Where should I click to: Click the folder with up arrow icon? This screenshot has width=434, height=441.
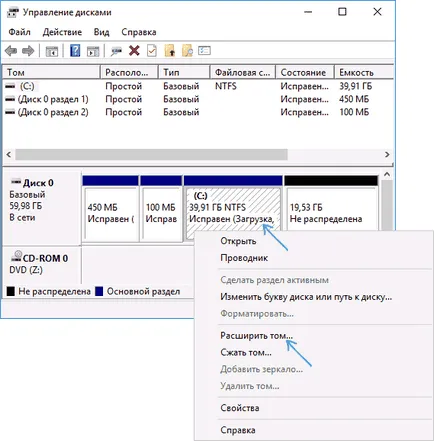point(170,51)
